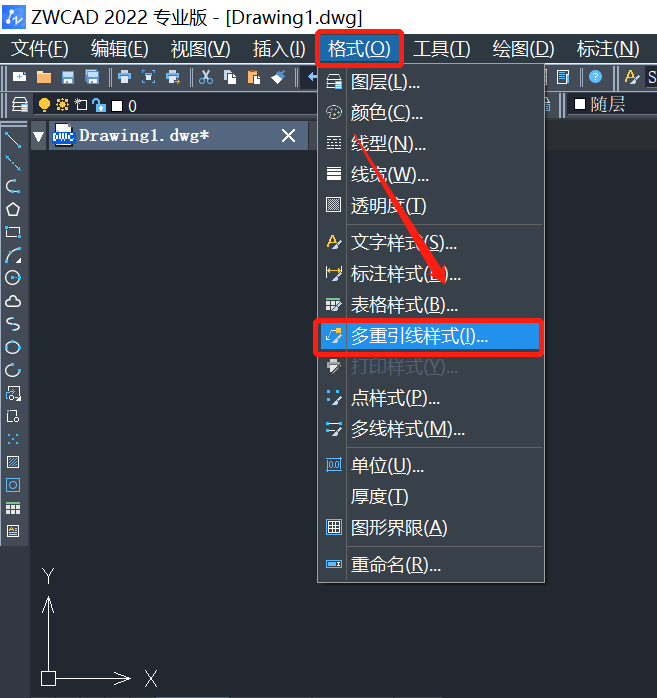Open the 绘图(D) menu
The height and width of the screenshot is (698, 657).
[523, 49]
